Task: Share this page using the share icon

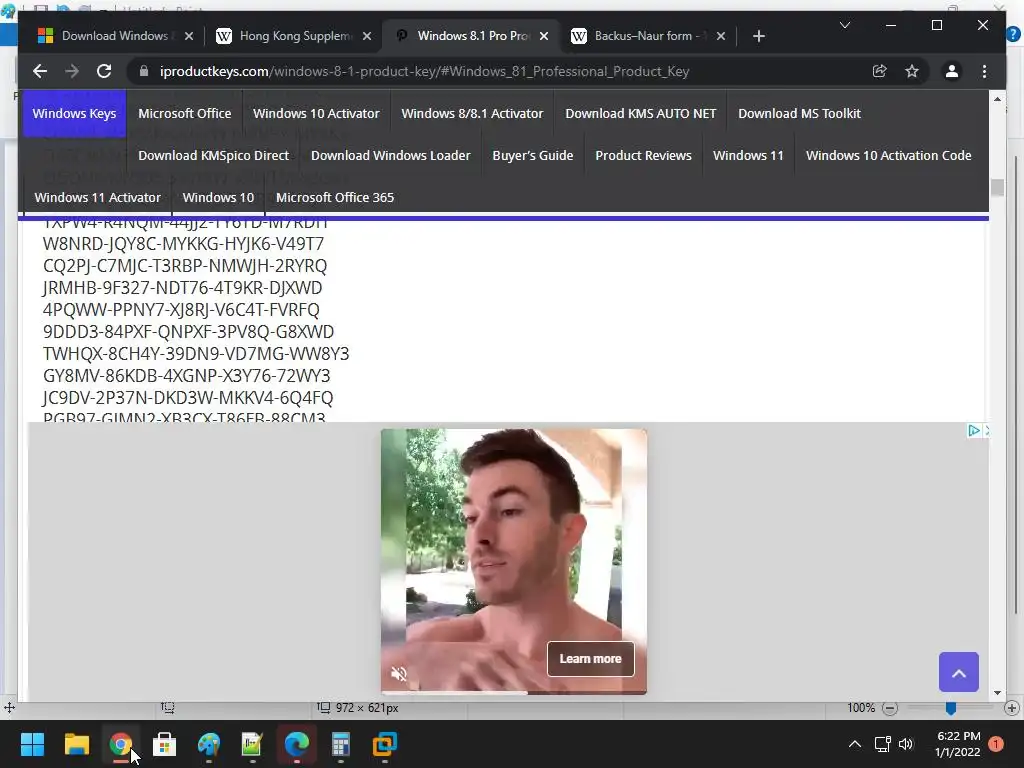Action: (x=880, y=71)
